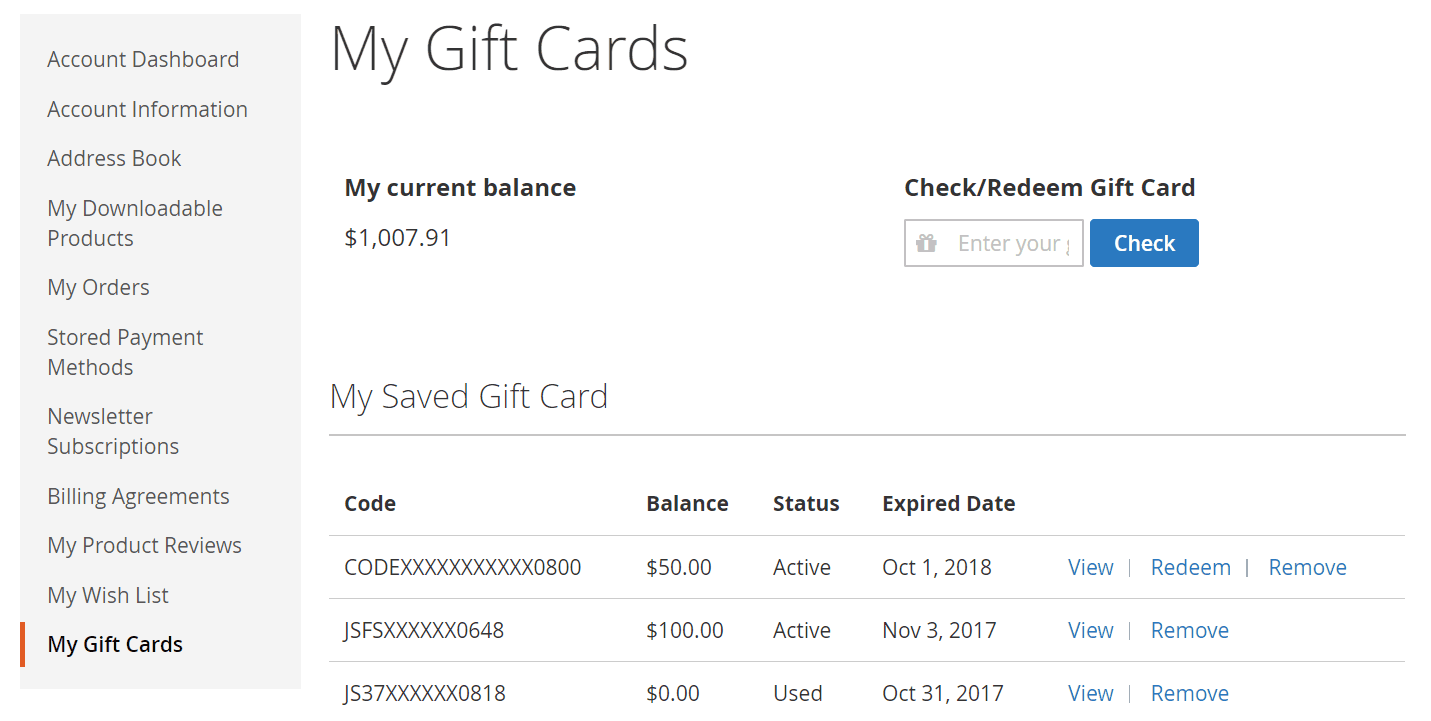Open My Downloadable Products section
This screenshot has width=1431, height=721.
click(x=135, y=223)
